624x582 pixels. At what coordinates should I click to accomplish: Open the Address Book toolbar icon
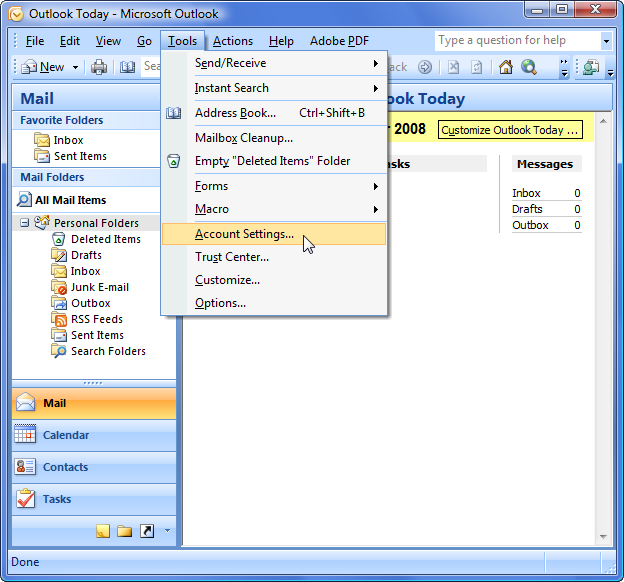point(127,67)
